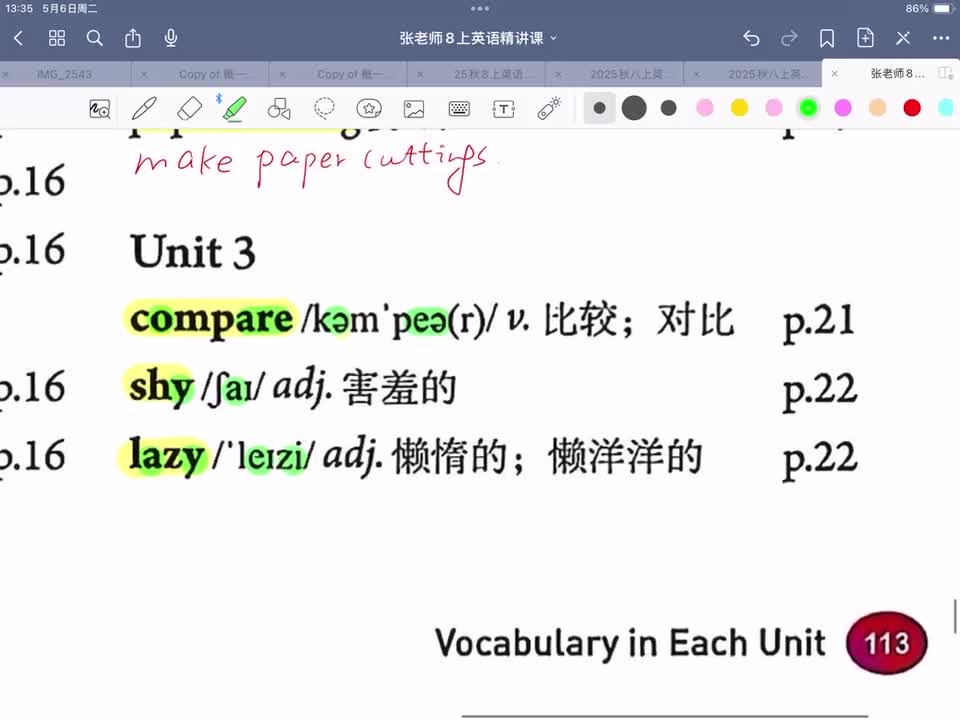Screen dimensions: 960x720
Task: Tap the battery indicator in status bar
Action: tap(943, 9)
